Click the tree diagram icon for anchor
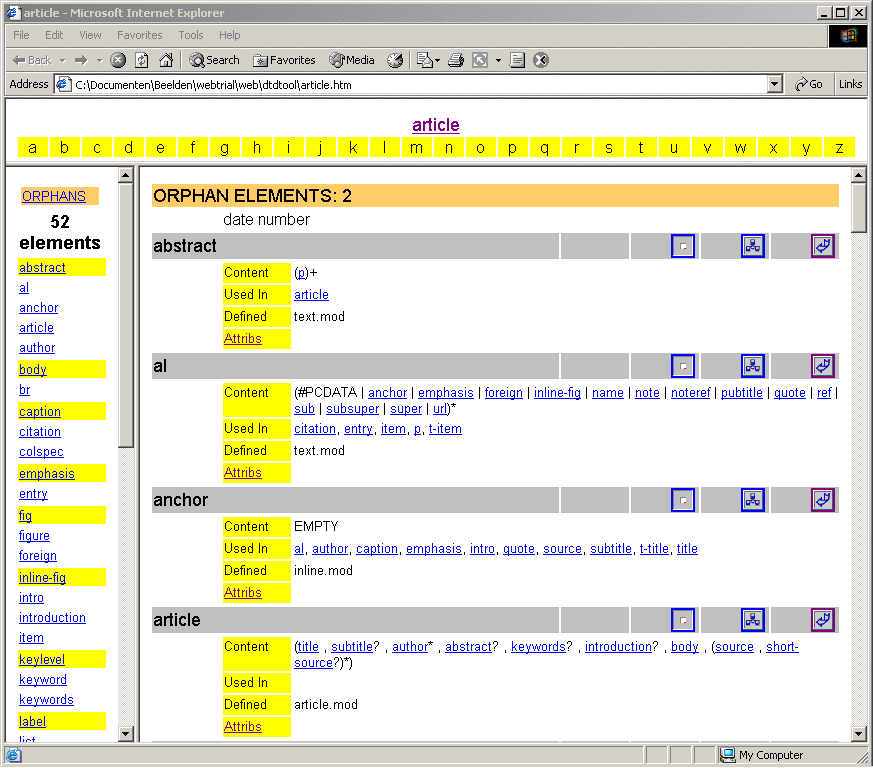 coord(753,500)
